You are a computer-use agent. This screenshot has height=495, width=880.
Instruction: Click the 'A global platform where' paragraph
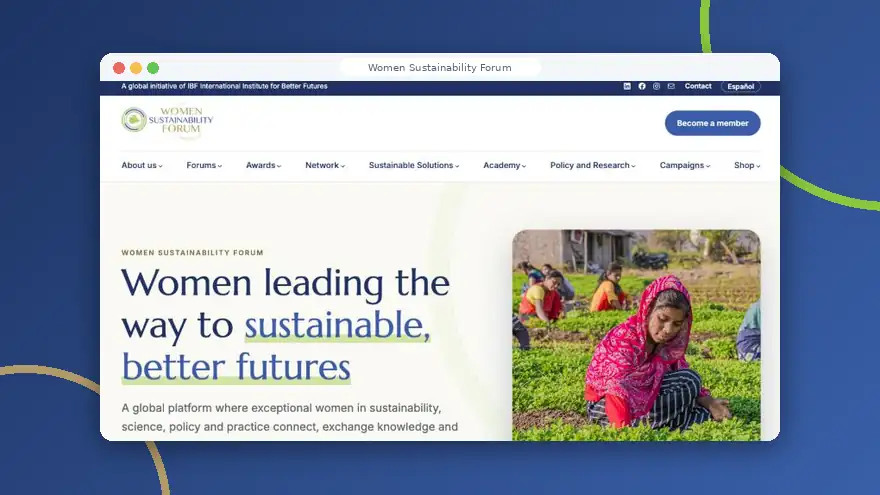click(x=290, y=417)
